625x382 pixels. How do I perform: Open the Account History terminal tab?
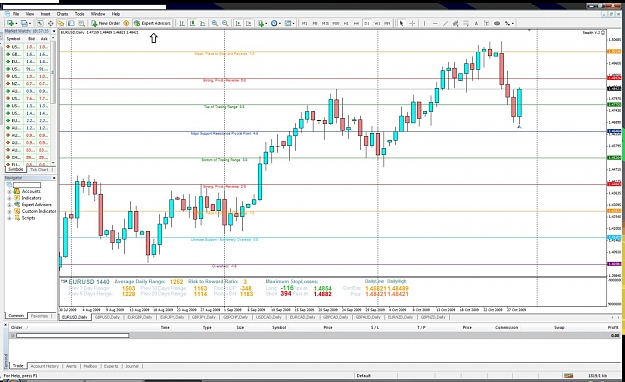coord(45,366)
